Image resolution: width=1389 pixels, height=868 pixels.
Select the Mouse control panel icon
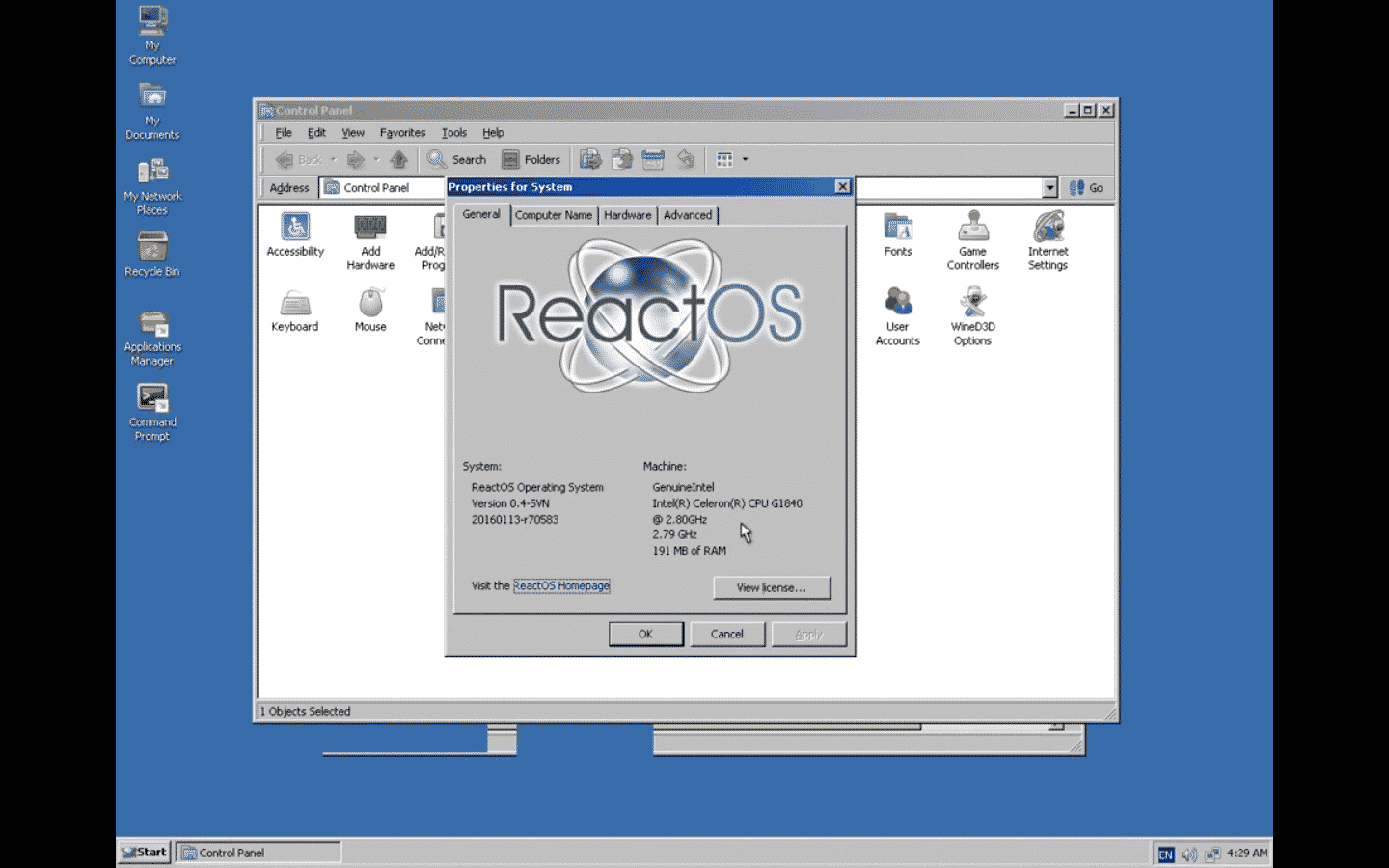click(x=370, y=311)
